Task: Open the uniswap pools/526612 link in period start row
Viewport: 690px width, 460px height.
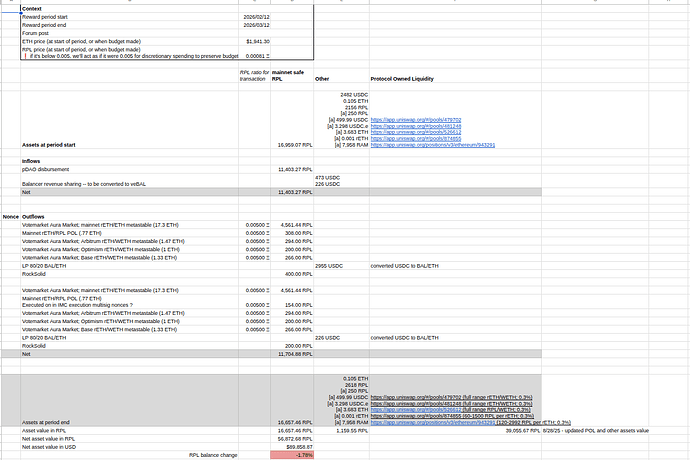Action: coord(416,132)
